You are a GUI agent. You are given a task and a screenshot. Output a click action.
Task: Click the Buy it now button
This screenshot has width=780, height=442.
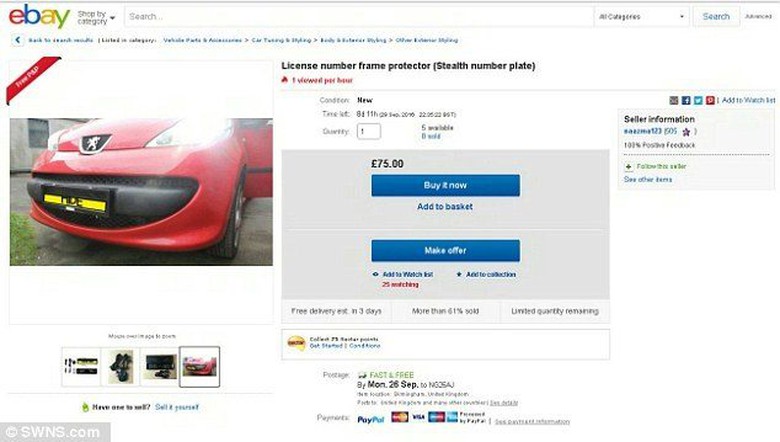click(x=445, y=185)
